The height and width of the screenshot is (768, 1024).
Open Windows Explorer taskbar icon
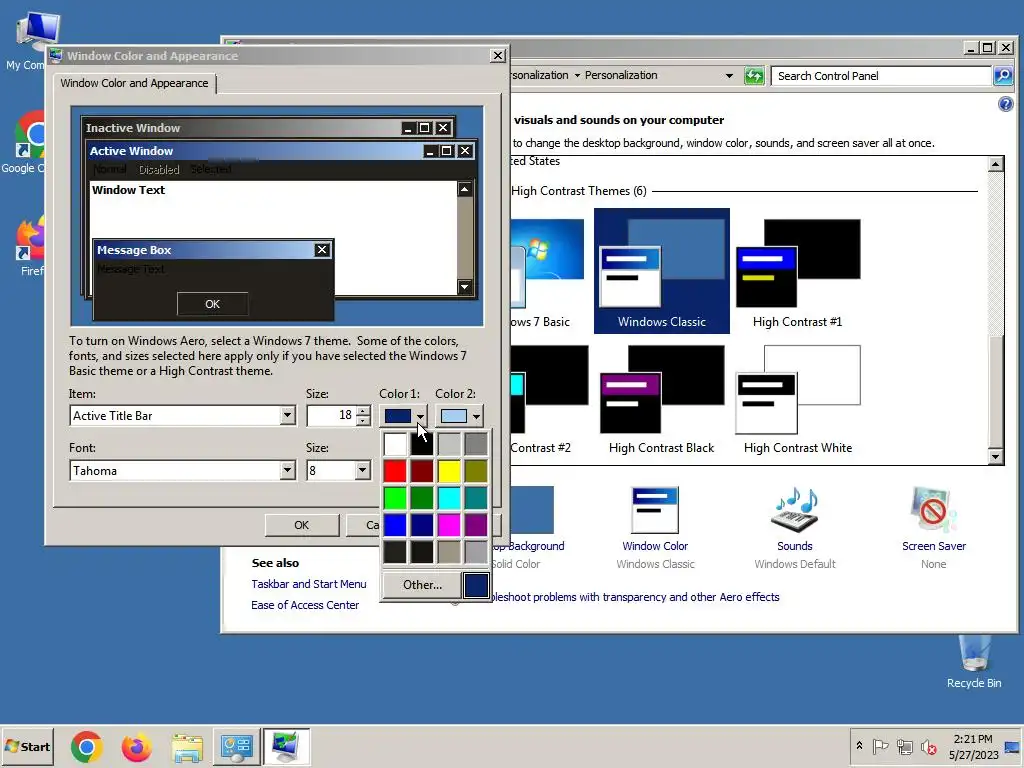187,747
